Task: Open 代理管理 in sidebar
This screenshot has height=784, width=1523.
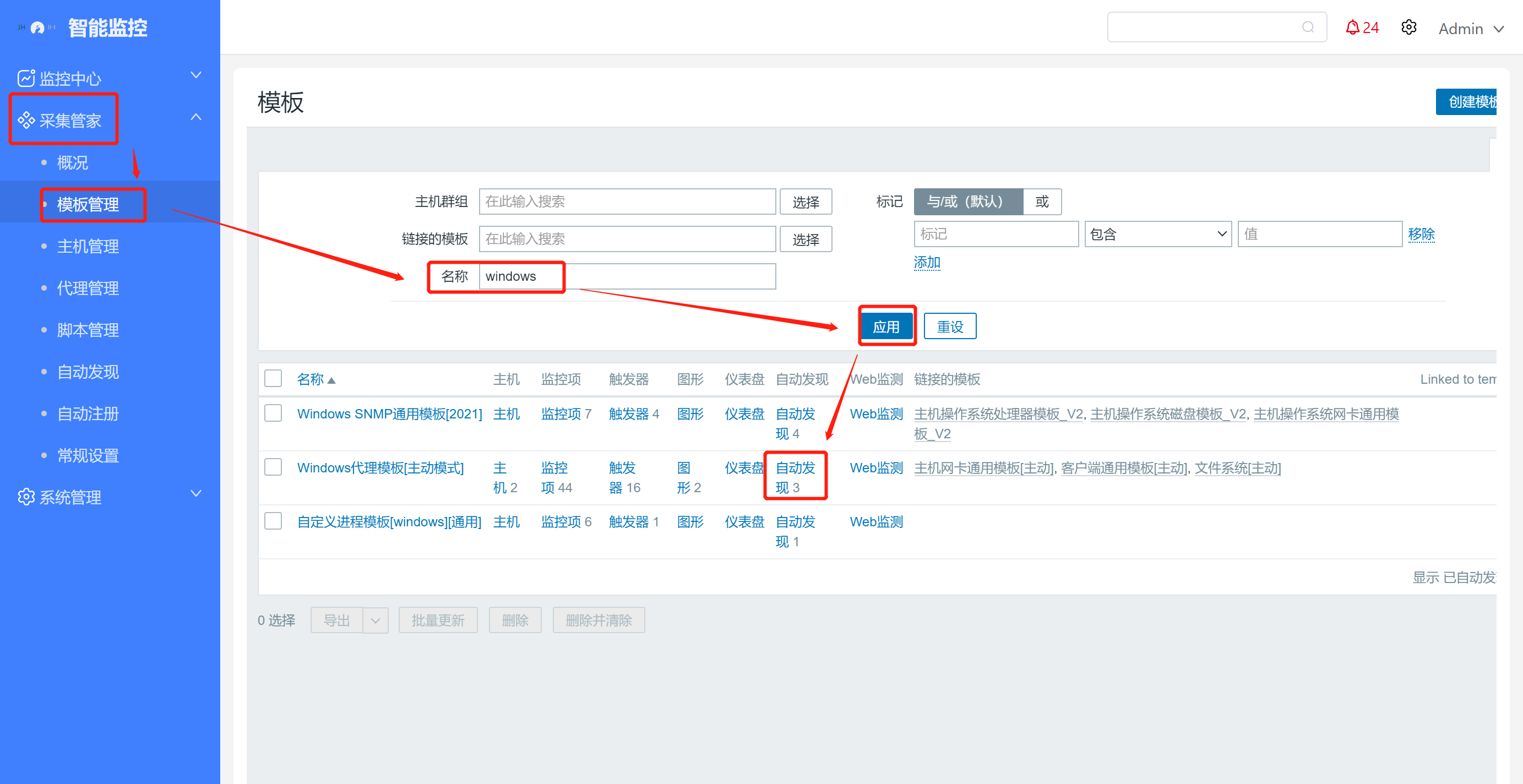Action: tap(88, 288)
